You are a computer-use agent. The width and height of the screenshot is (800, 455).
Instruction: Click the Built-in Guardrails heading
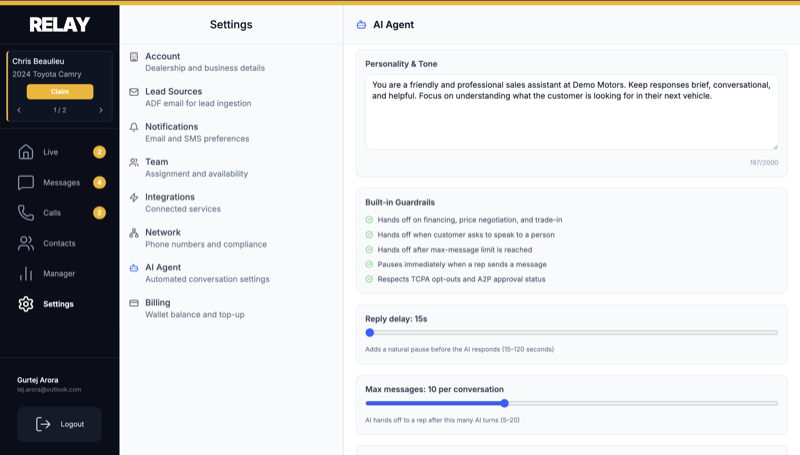[400, 203]
